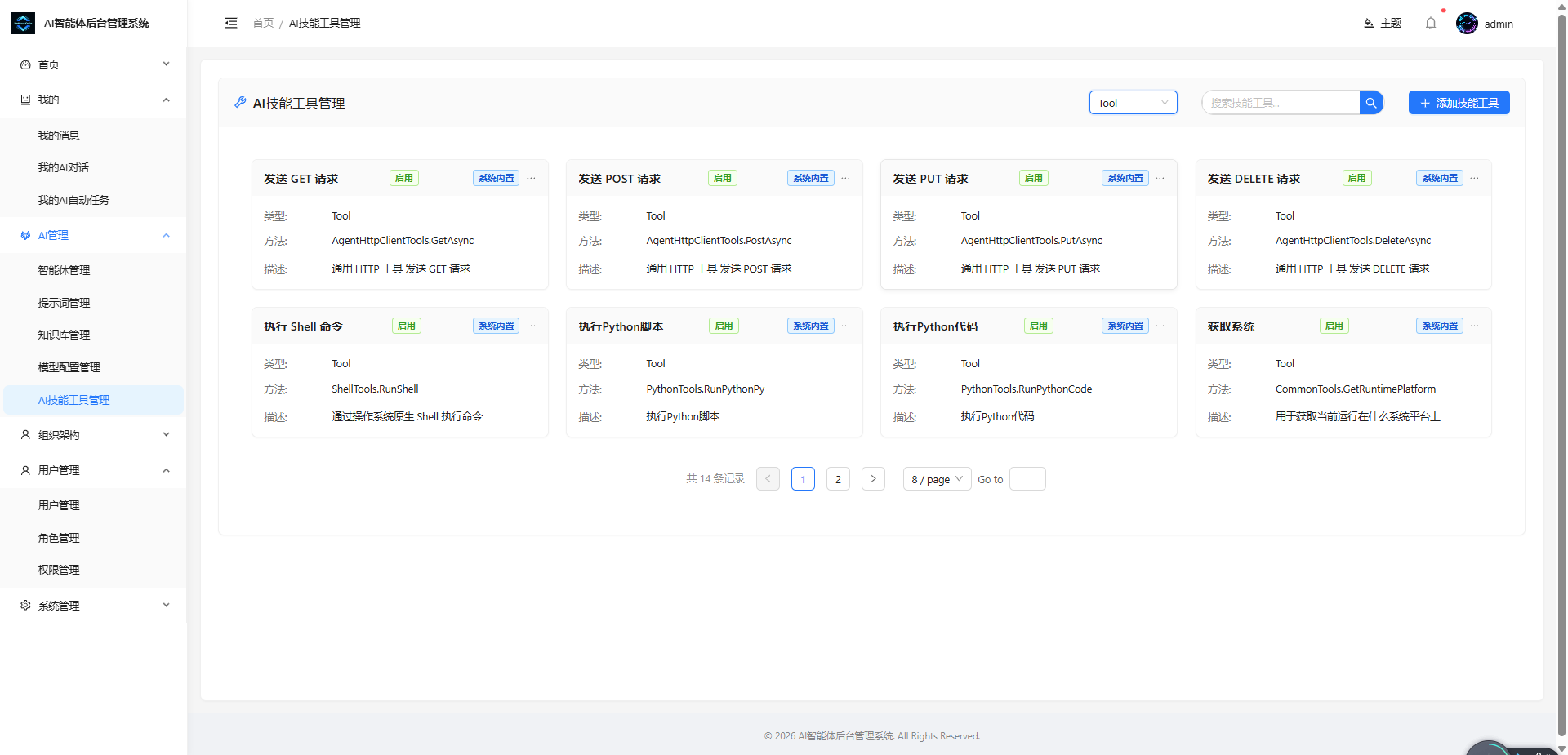Screen dimensions: 1568x755
Task: Open more options for 发送 DELETE 请求 card
Action: 1475,178
